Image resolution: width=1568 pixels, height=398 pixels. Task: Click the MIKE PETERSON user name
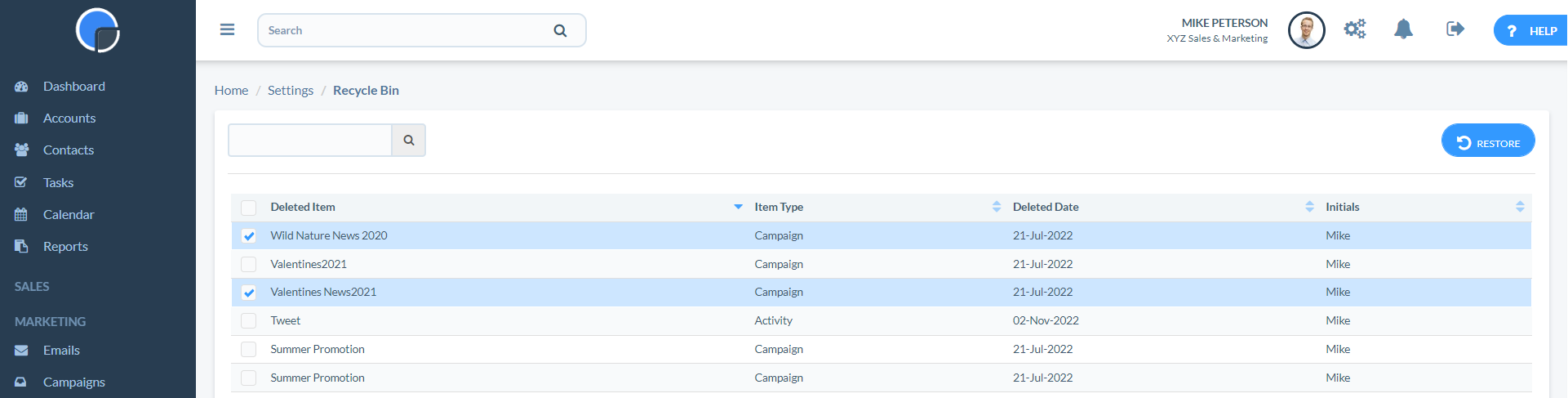[x=1224, y=23]
